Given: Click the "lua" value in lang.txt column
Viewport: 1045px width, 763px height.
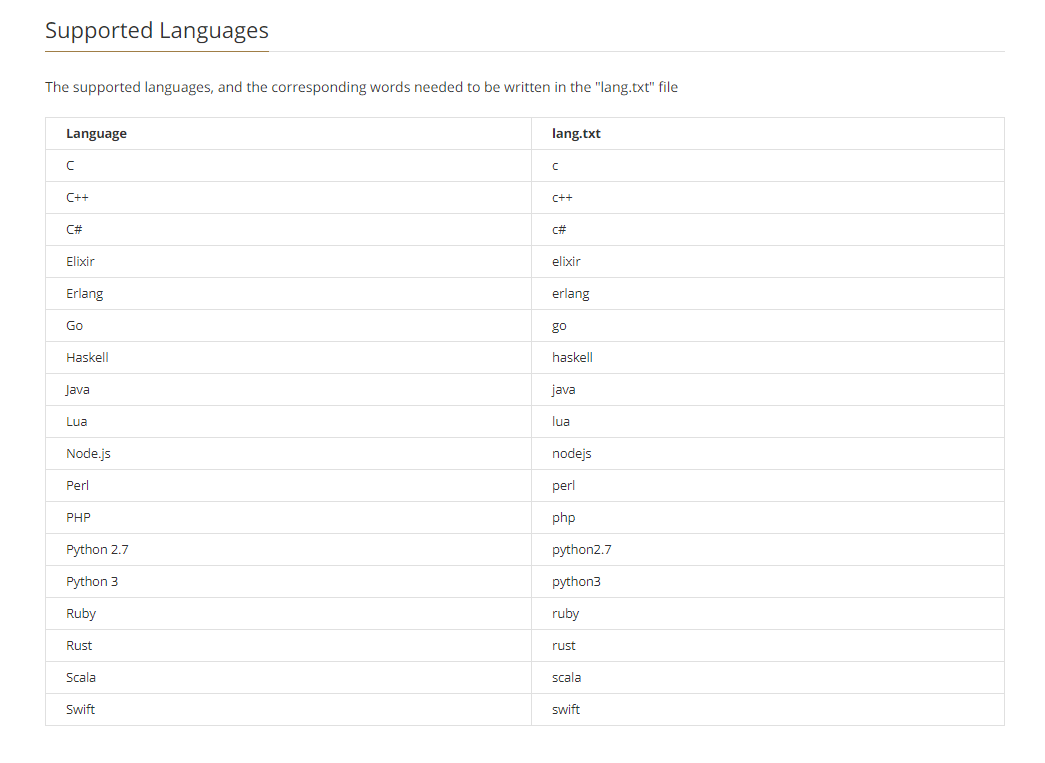Looking at the screenshot, I should tap(561, 422).
